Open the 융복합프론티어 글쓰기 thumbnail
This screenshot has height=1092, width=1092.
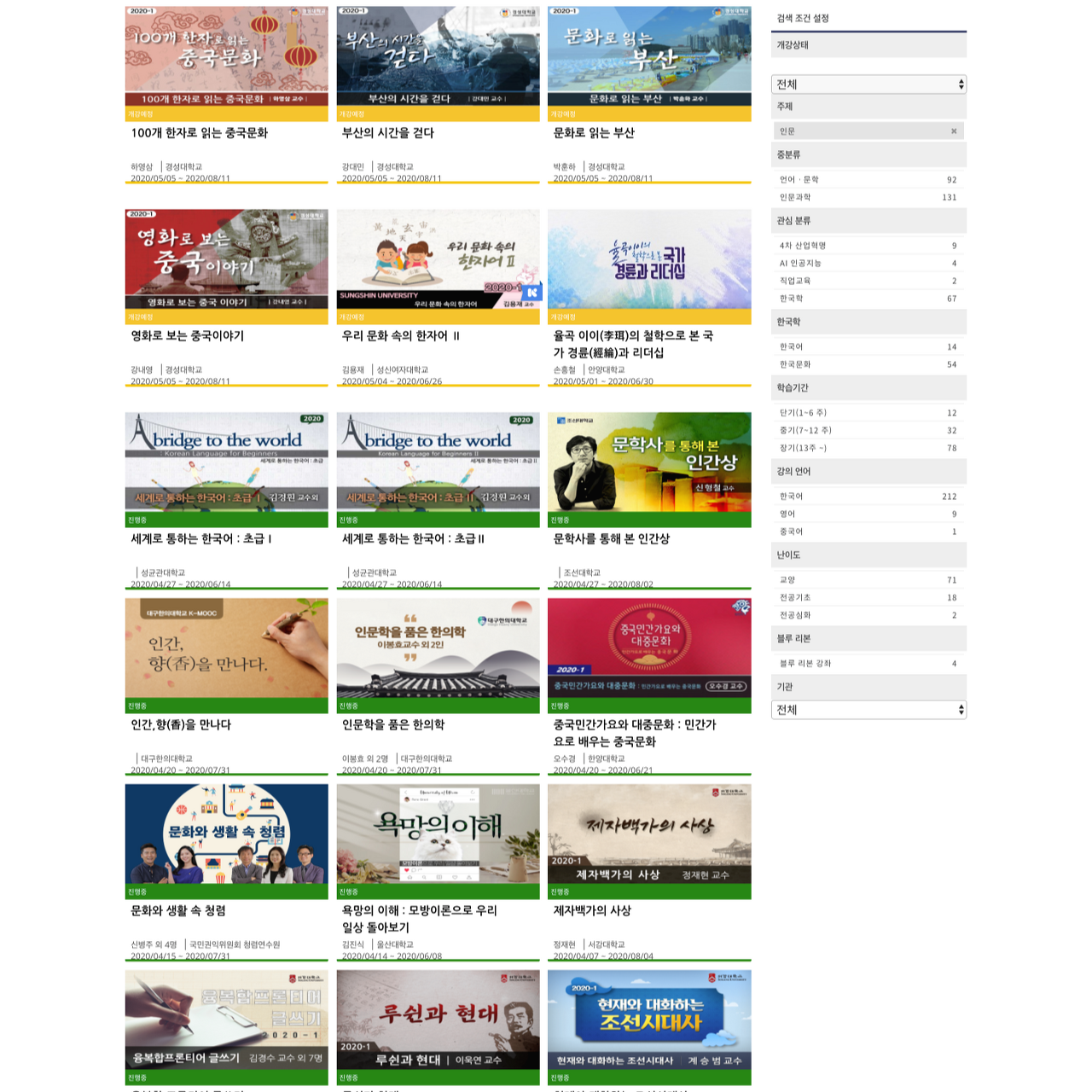226,1020
